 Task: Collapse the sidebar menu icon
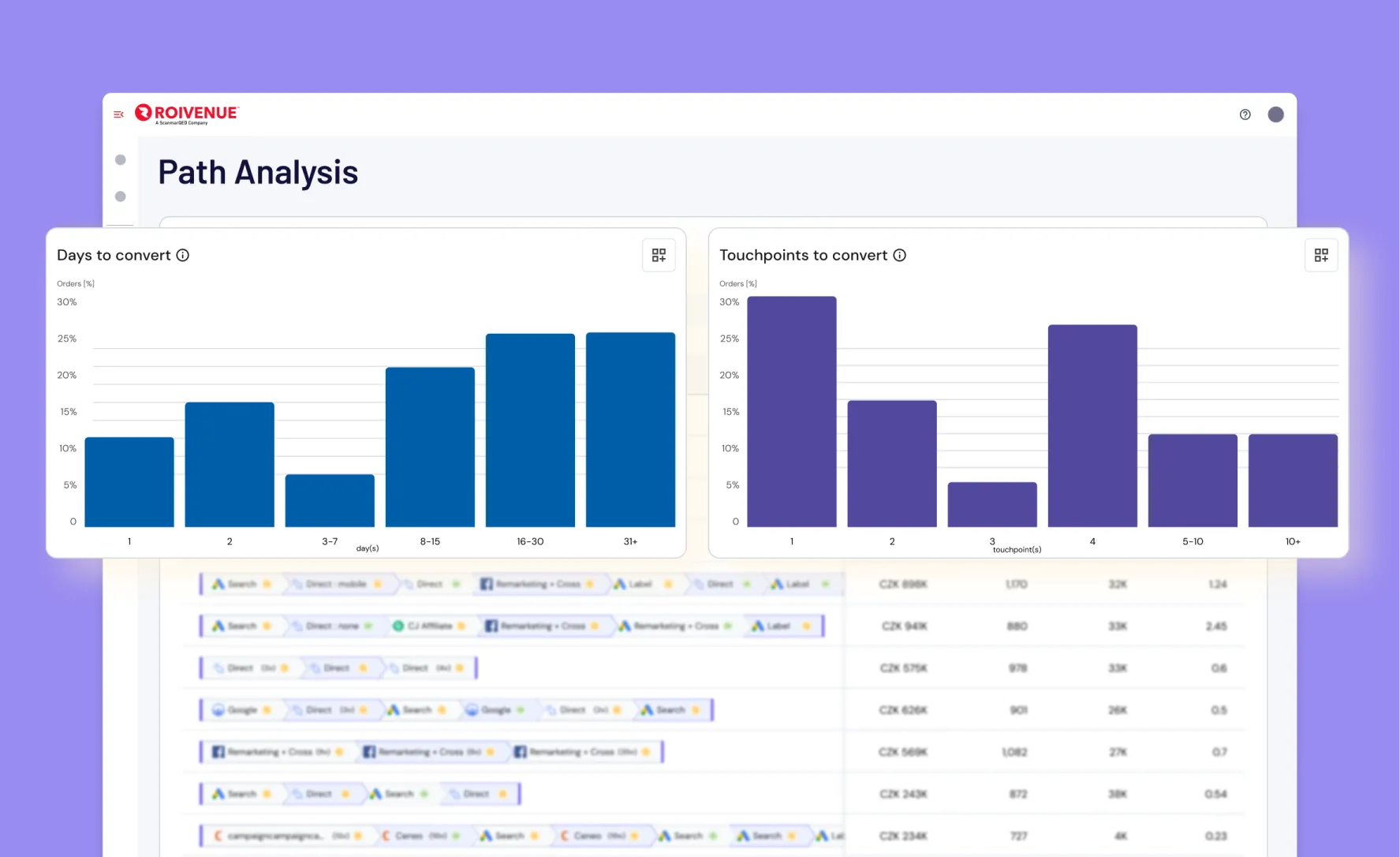point(118,114)
